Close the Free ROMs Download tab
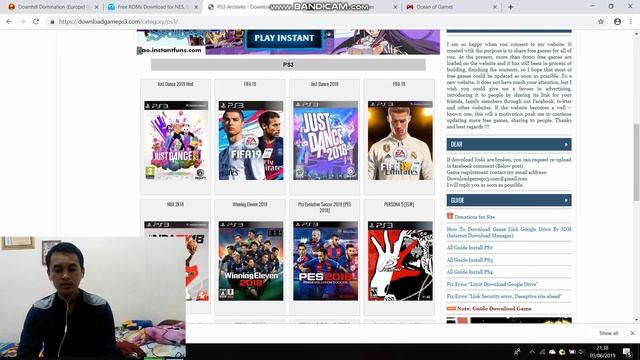 coord(196,7)
